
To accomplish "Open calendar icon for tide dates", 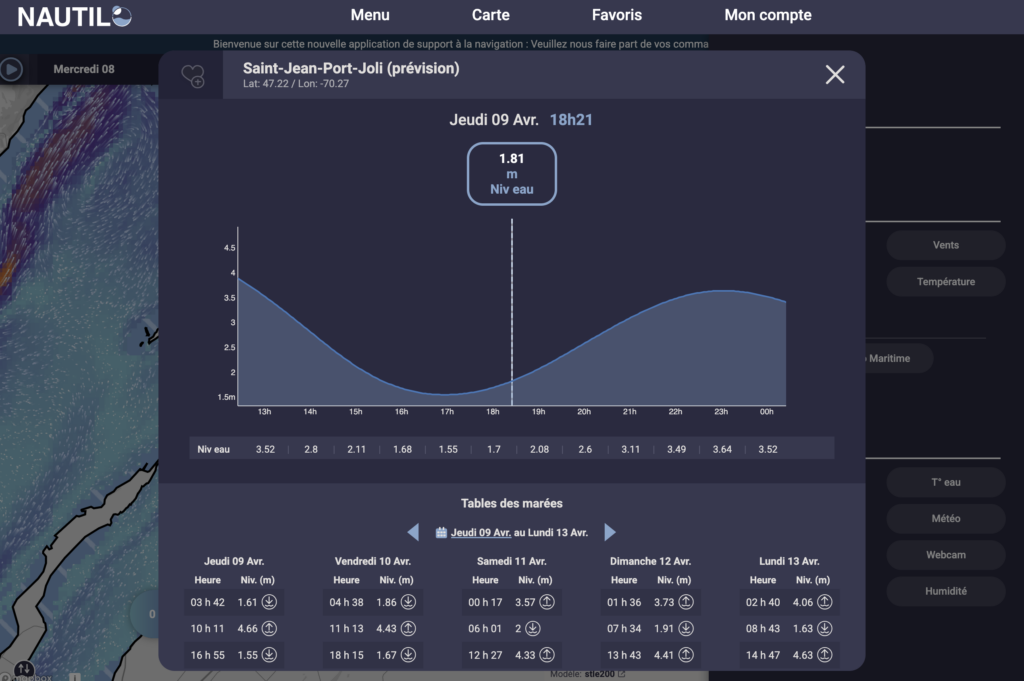I will [x=441, y=533].
